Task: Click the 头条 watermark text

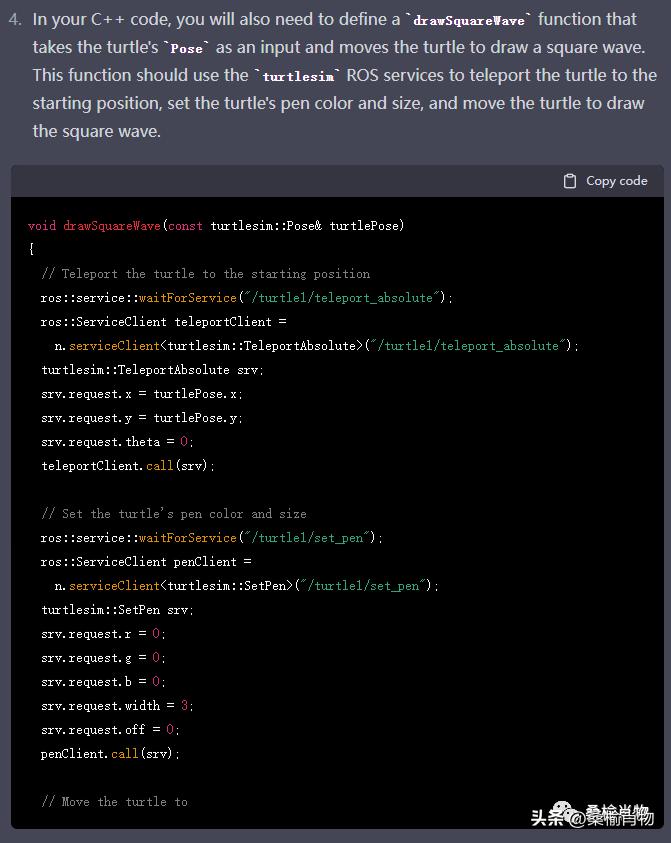Action: click(547, 818)
